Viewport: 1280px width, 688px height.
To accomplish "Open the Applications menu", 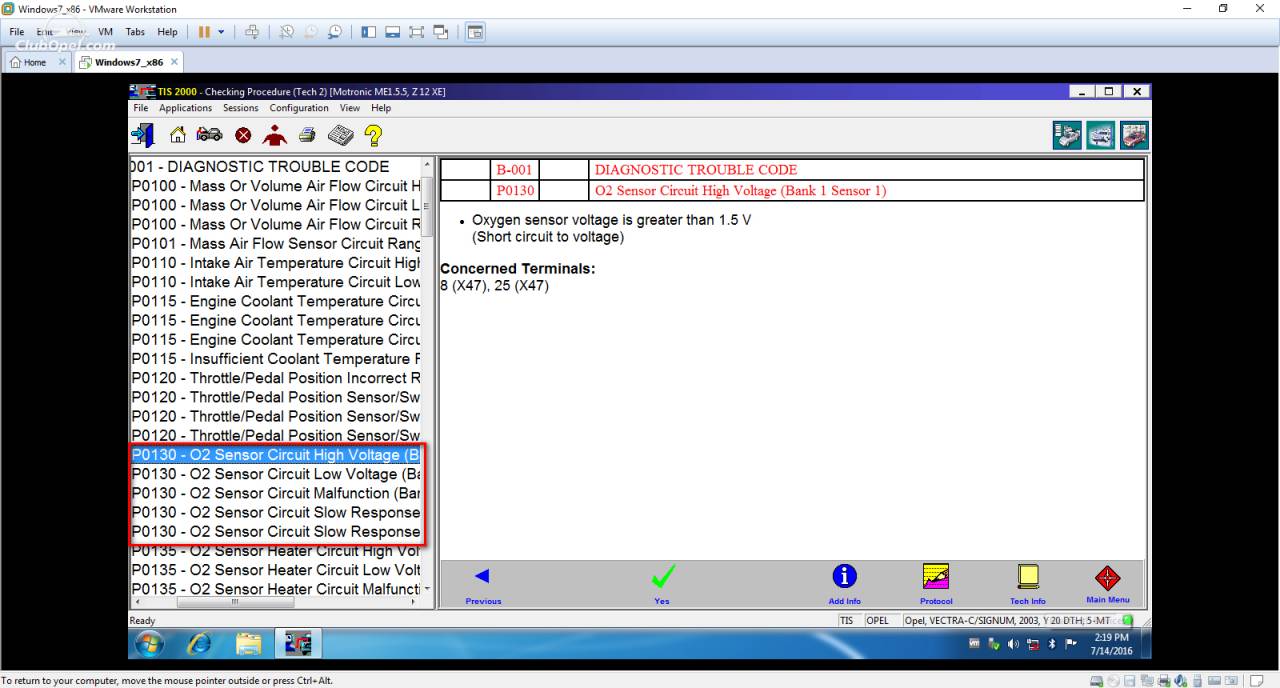I will 186,108.
